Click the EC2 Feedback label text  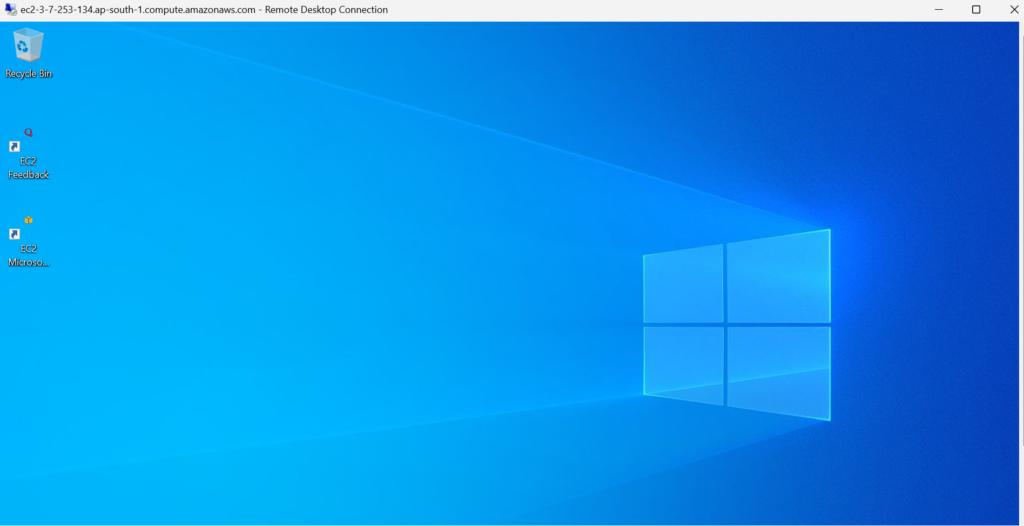coord(28,168)
